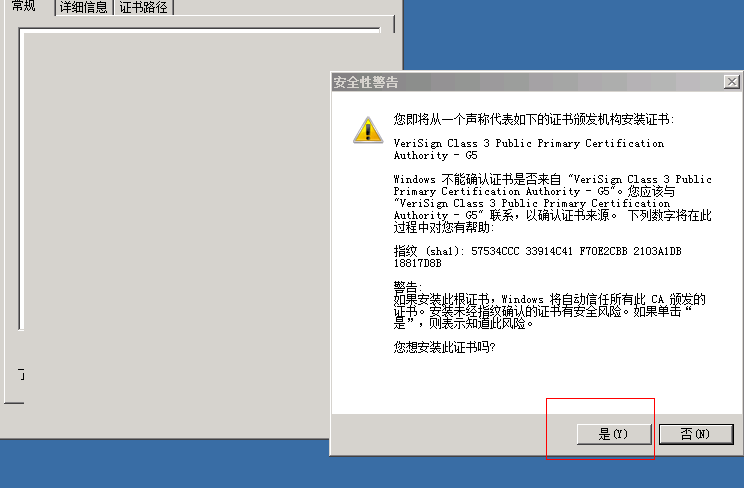Click the yellow warning triangle icon
The height and width of the screenshot is (488, 744).
[368, 130]
